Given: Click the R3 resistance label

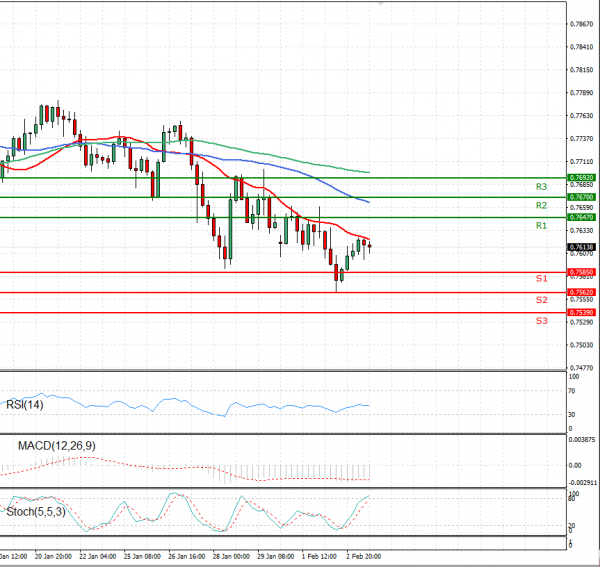Looking at the screenshot, I should coord(541,187).
